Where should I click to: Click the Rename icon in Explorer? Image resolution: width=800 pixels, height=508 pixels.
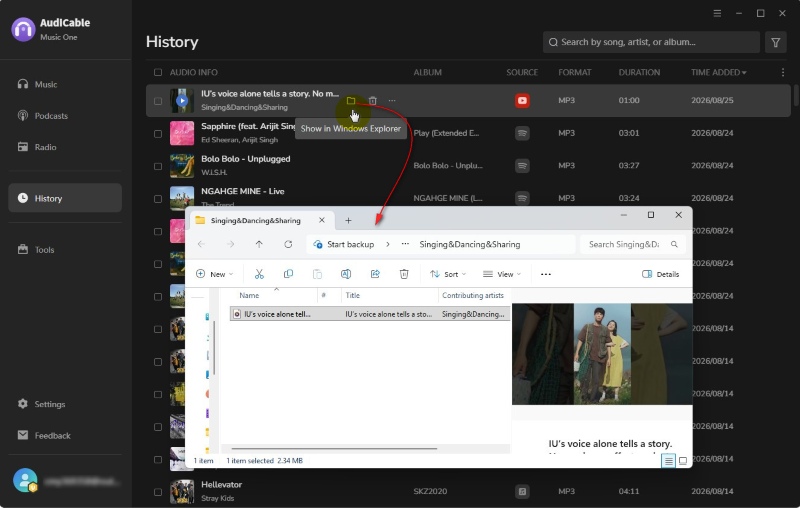coord(346,274)
